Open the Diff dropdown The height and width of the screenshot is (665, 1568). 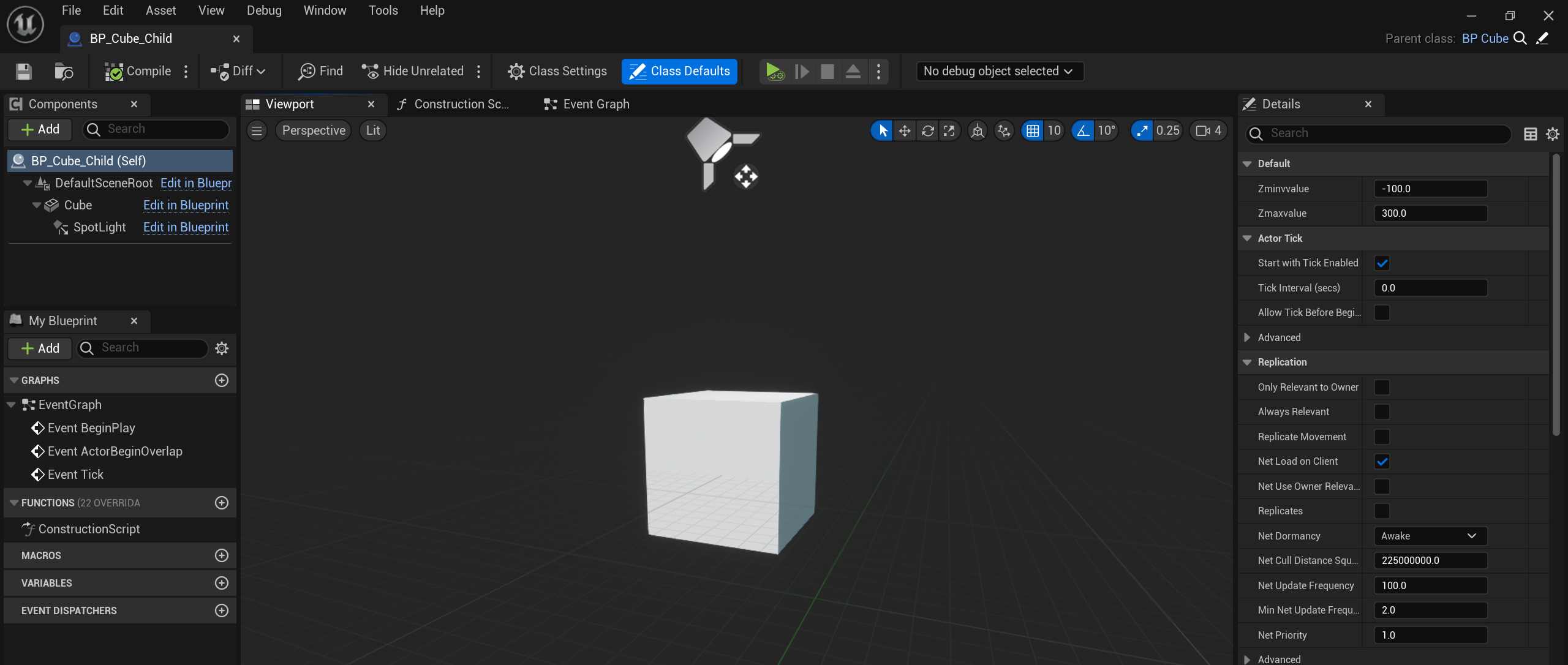[x=238, y=72]
